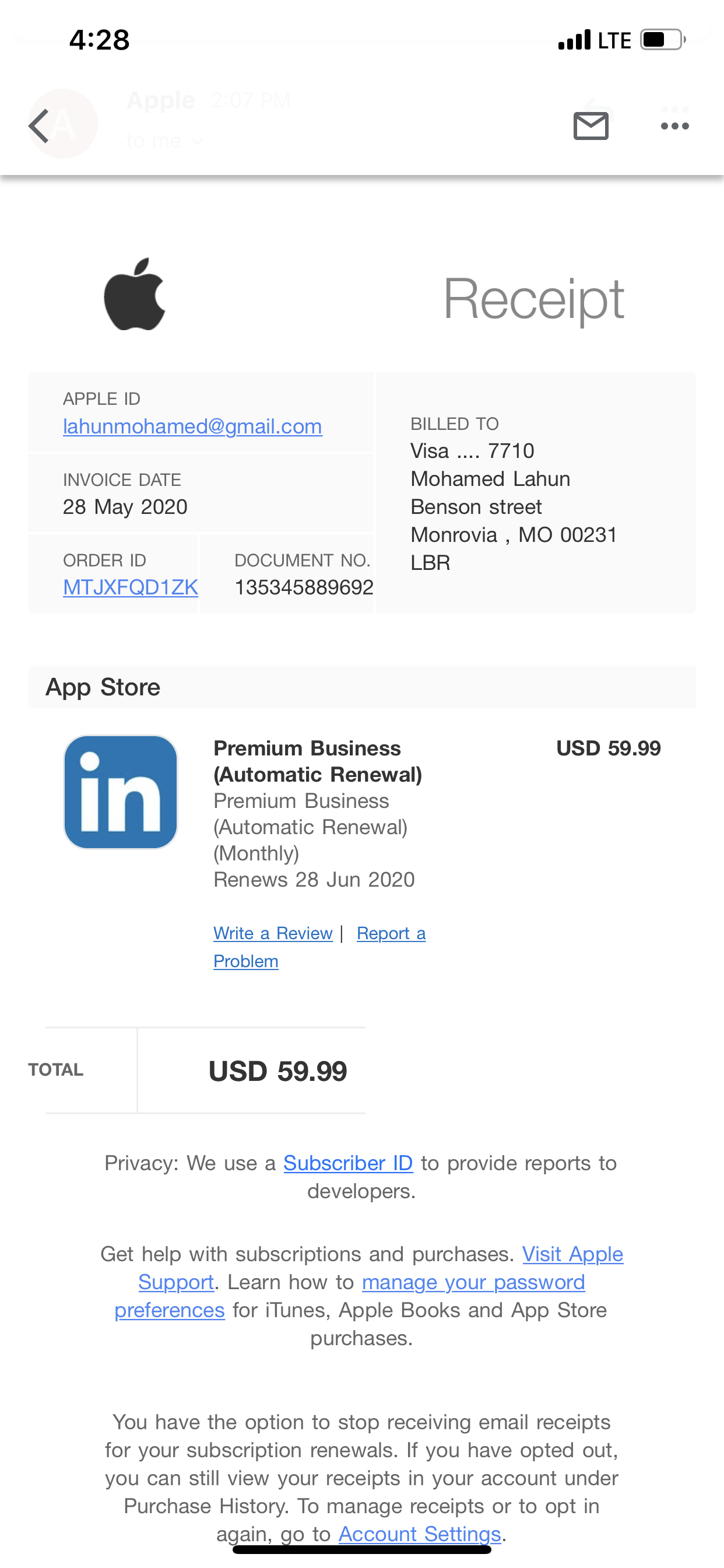Viewport: 724px width, 1568px height.
Task: Tap the battery status icon
Action: [x=662, y=40]
